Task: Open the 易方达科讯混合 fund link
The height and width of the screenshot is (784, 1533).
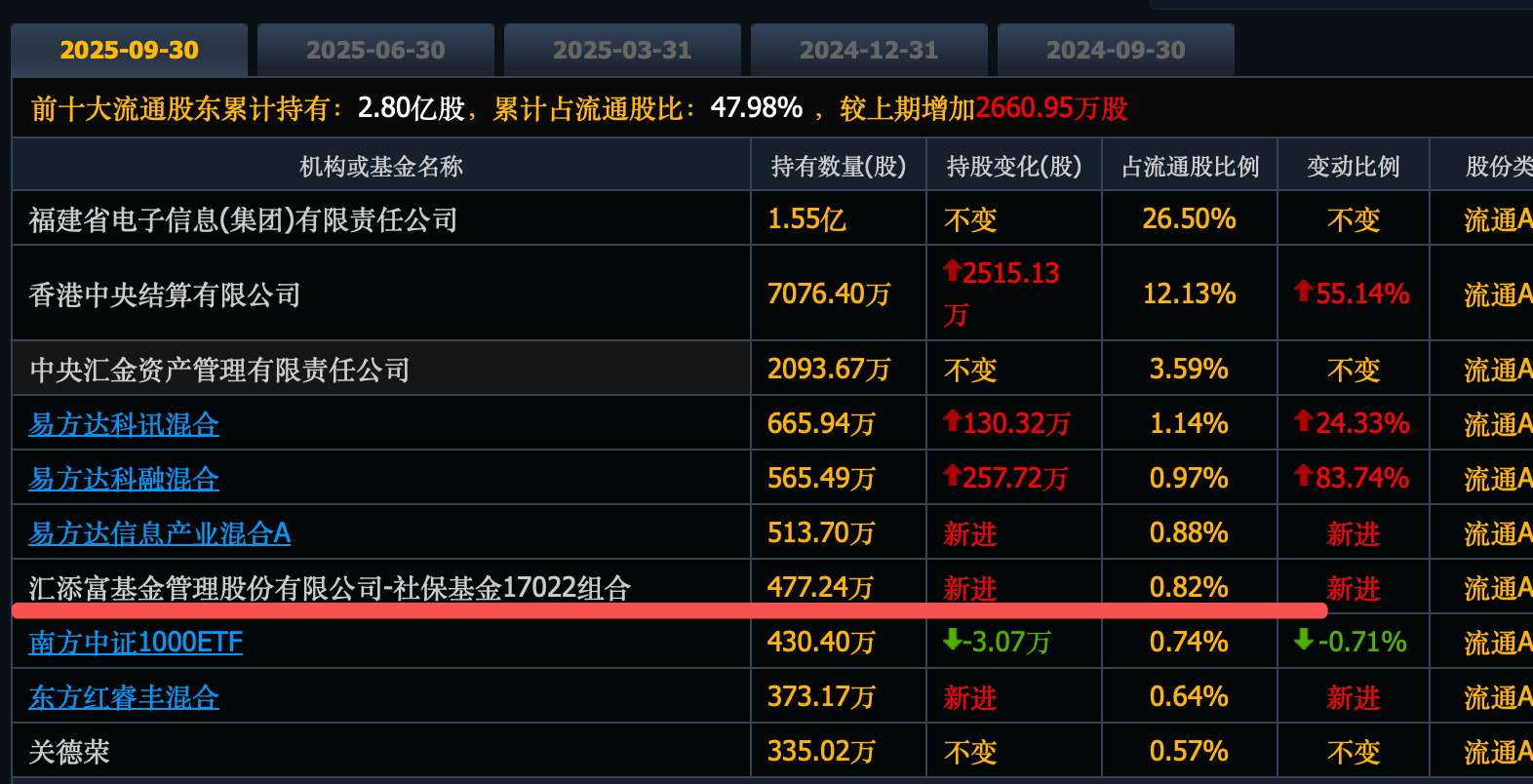Action: tap(124, 424)
